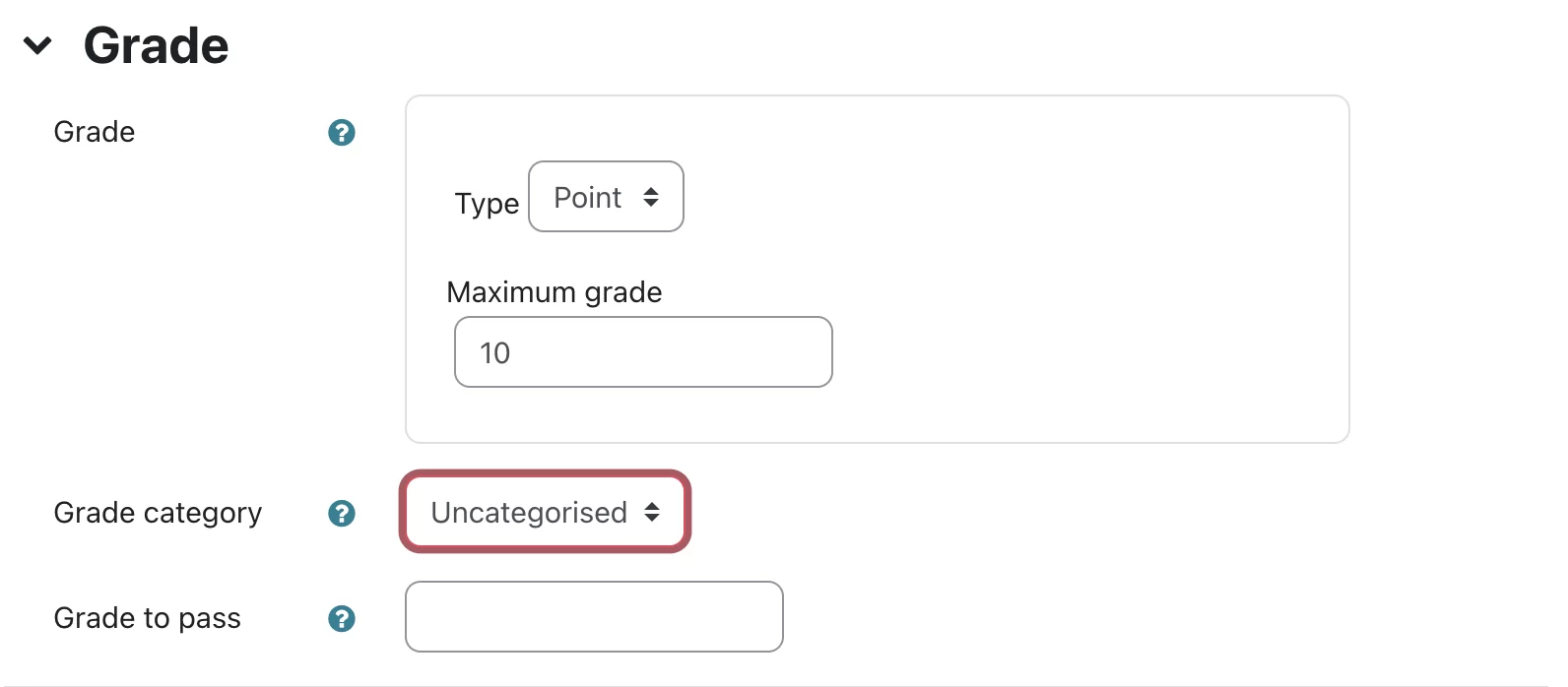Open the Uncategorised grade category dropdown
Image resolution: width=1568 pixels, height=687 pixels.
pos(545,512)
